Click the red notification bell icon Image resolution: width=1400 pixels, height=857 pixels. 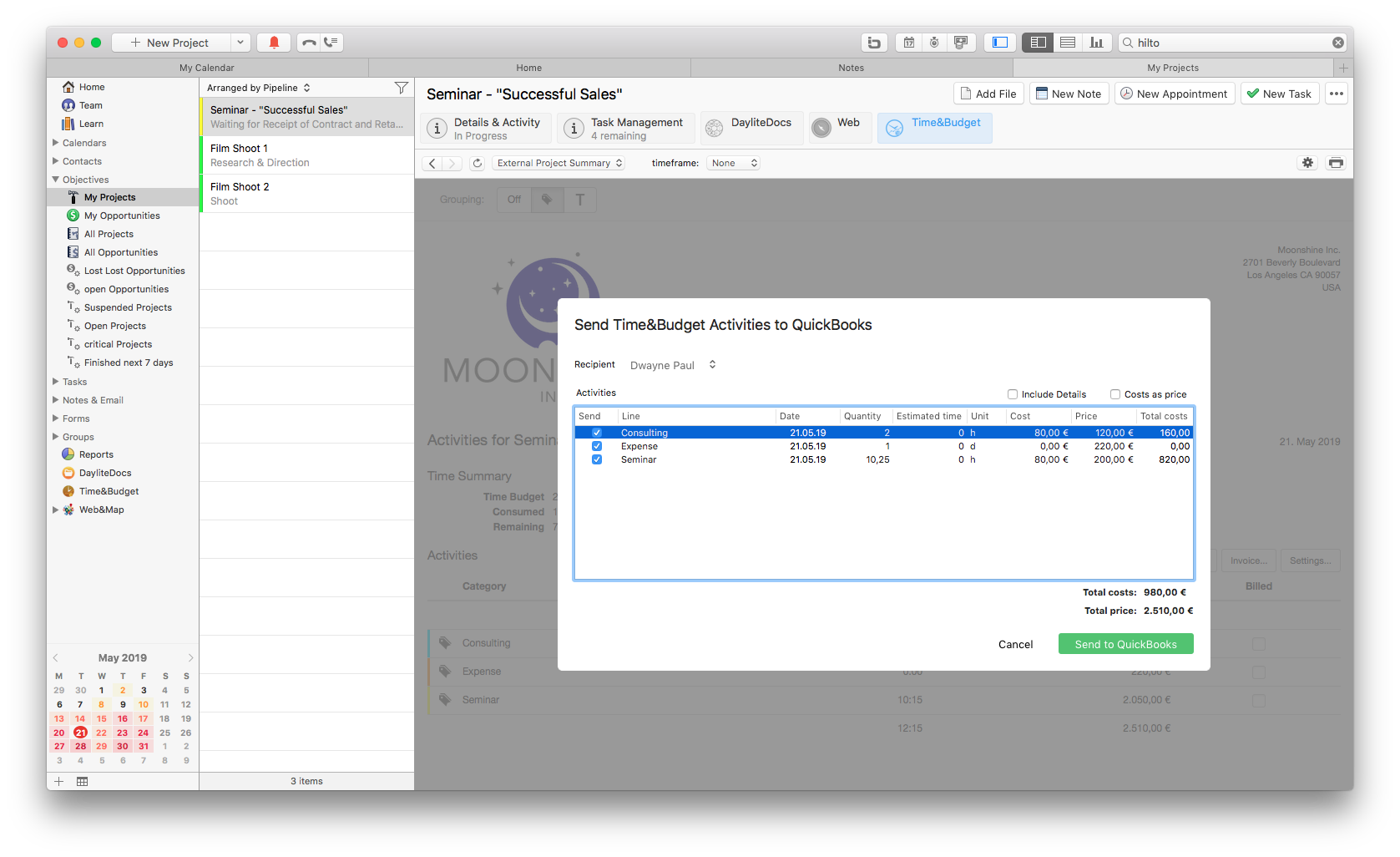274,43
